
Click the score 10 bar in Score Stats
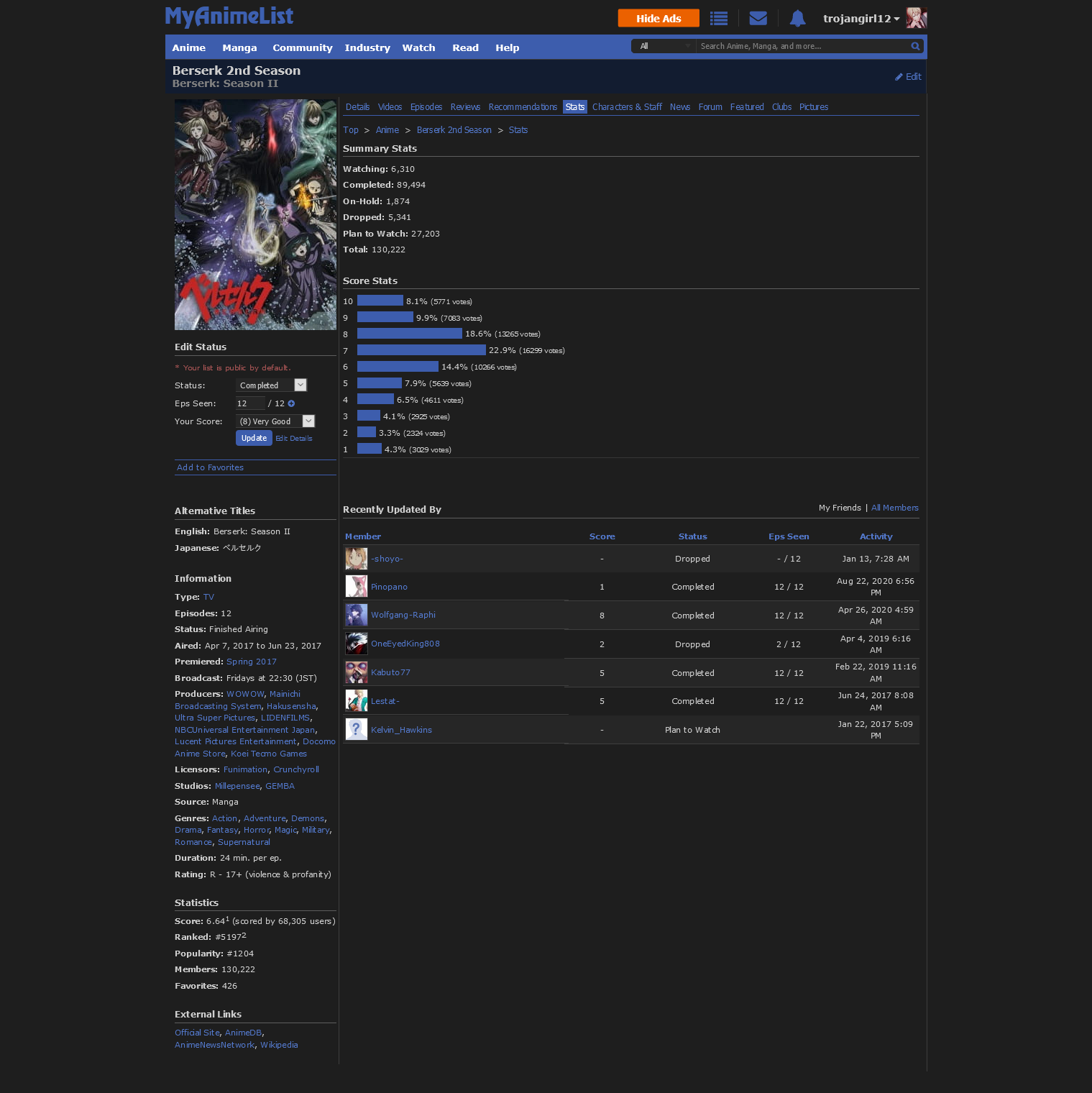pyautogui.click(x=380, y=301)
